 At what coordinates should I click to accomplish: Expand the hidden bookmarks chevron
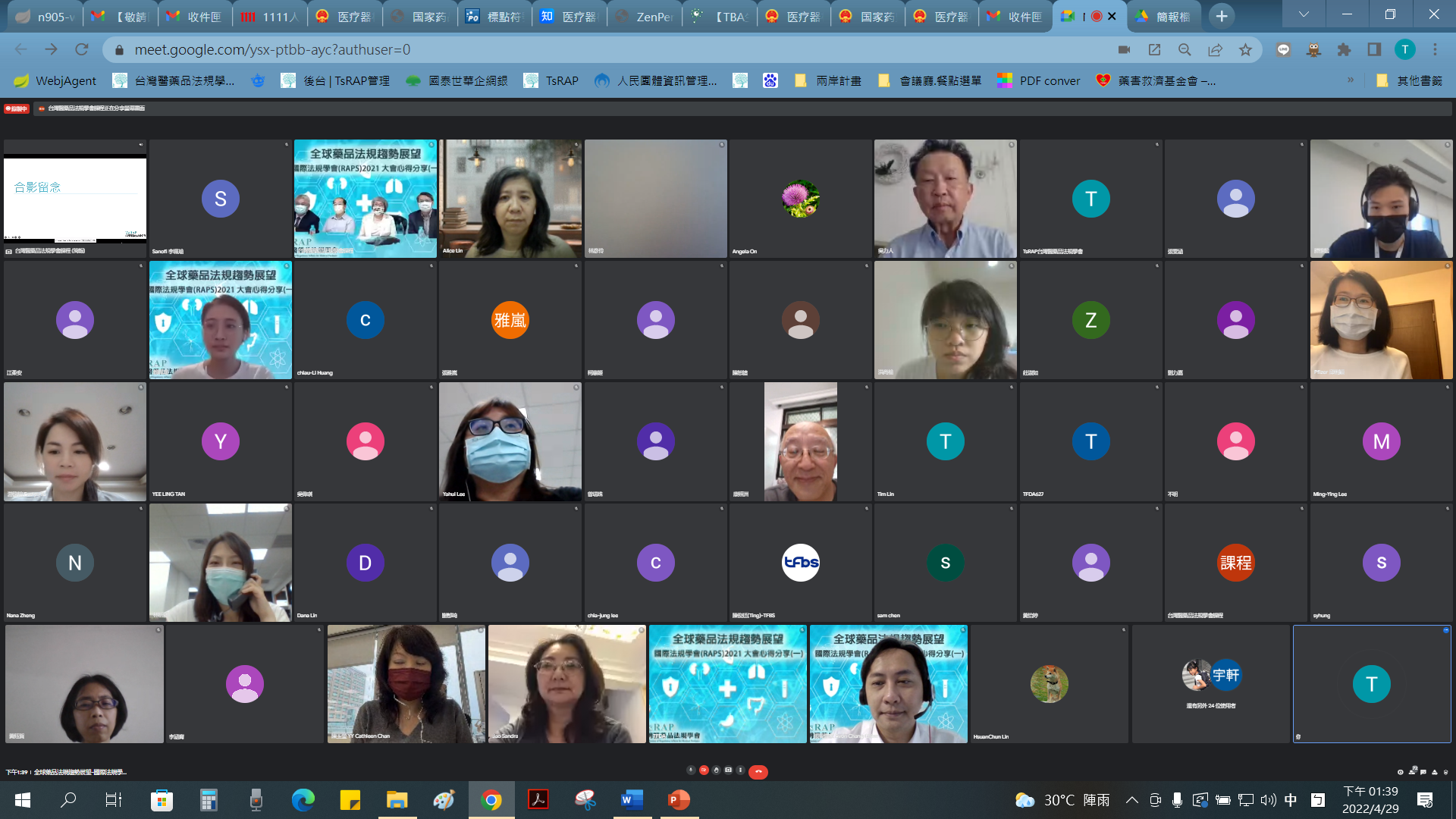point(1350,80)
